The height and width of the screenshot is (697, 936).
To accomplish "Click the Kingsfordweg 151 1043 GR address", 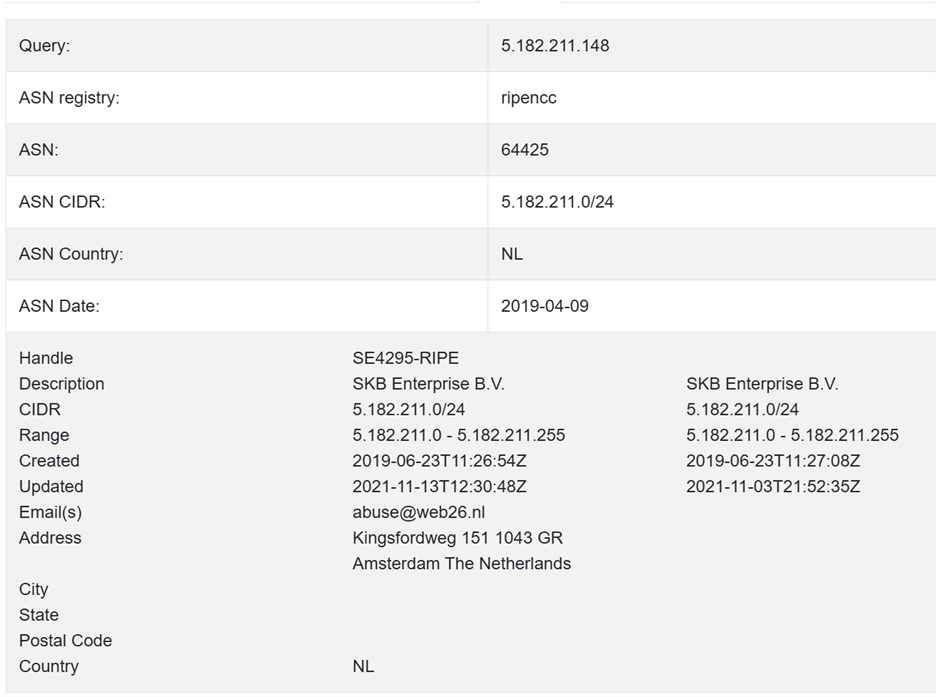I will (x=457, y=538).
